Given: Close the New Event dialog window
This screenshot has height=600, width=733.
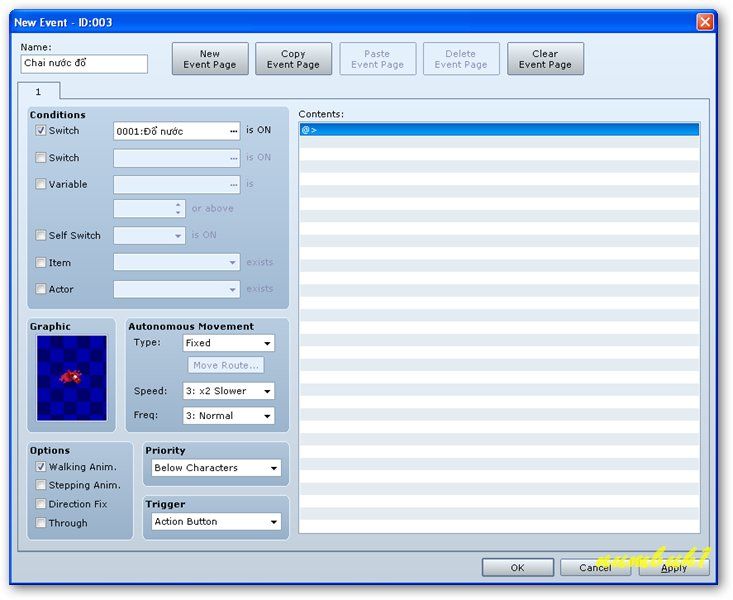Looking at the screenshot, I should coord(705,22).
